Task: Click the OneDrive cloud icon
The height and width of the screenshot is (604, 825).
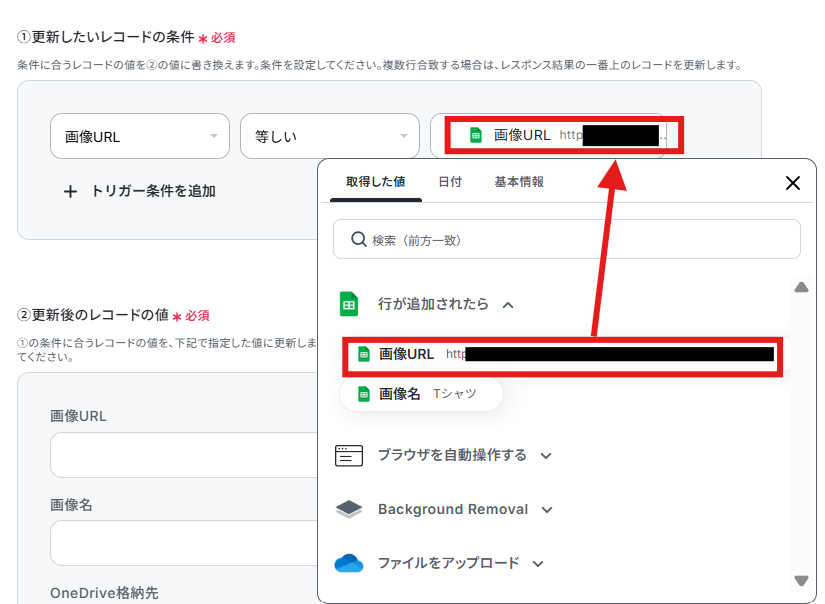Action: (x=349, y=563)
